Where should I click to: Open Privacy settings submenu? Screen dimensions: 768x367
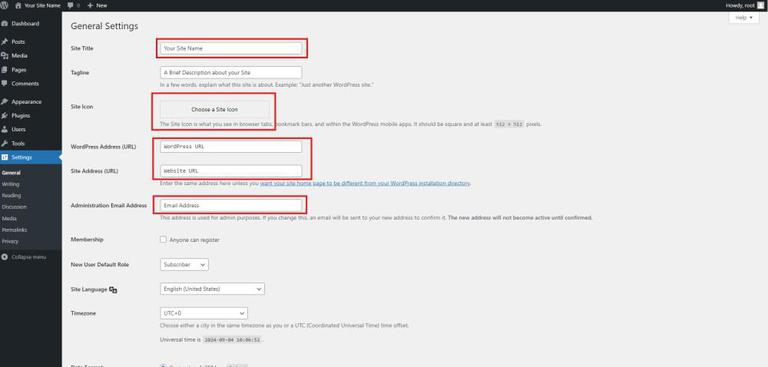10,241
